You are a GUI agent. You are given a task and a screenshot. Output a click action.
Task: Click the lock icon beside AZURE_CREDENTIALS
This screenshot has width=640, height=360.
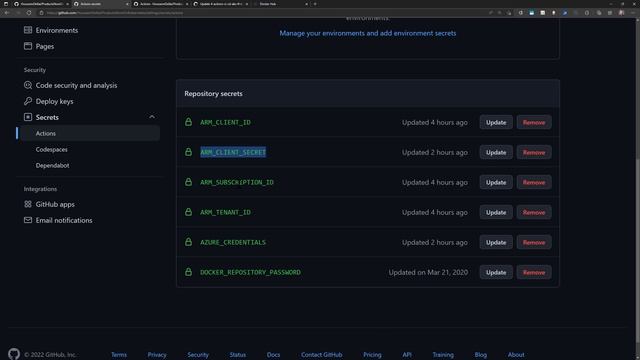point(188,242)
